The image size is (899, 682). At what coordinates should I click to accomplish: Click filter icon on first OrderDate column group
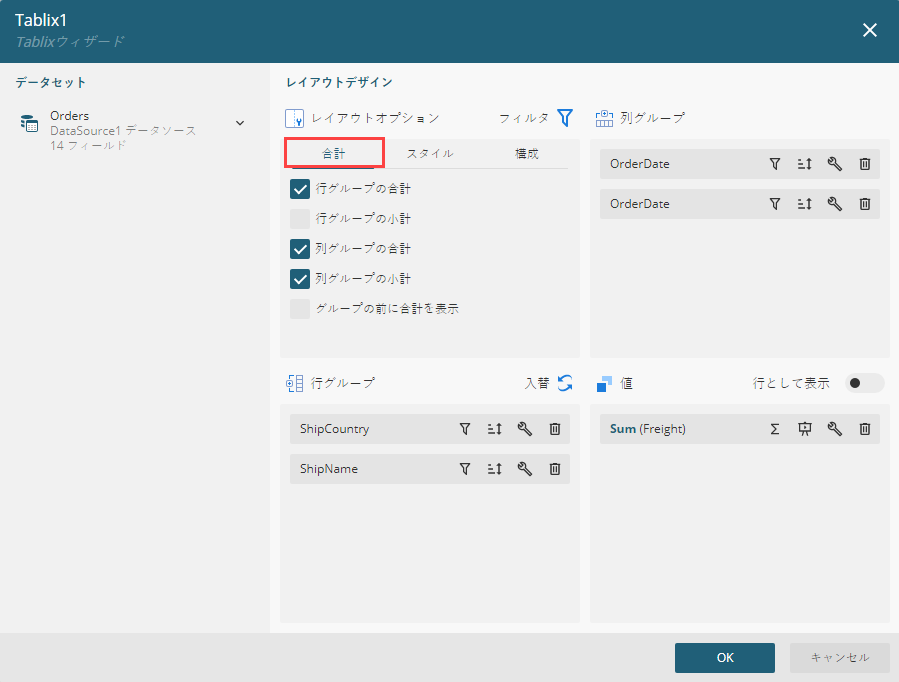pyautogui.click(x=774, y=164)
